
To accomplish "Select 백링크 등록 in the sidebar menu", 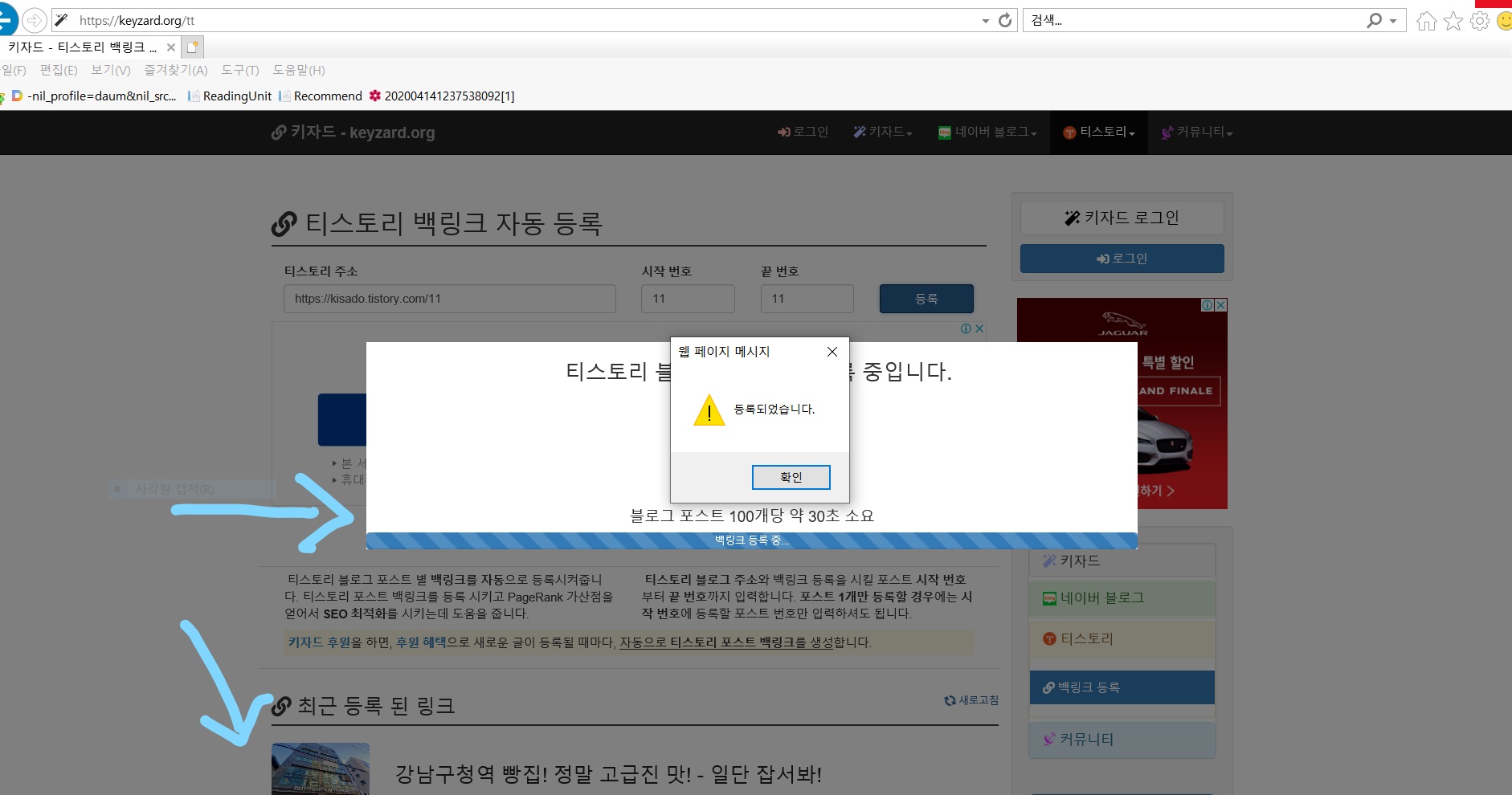I will click(x=1122, y=687).
